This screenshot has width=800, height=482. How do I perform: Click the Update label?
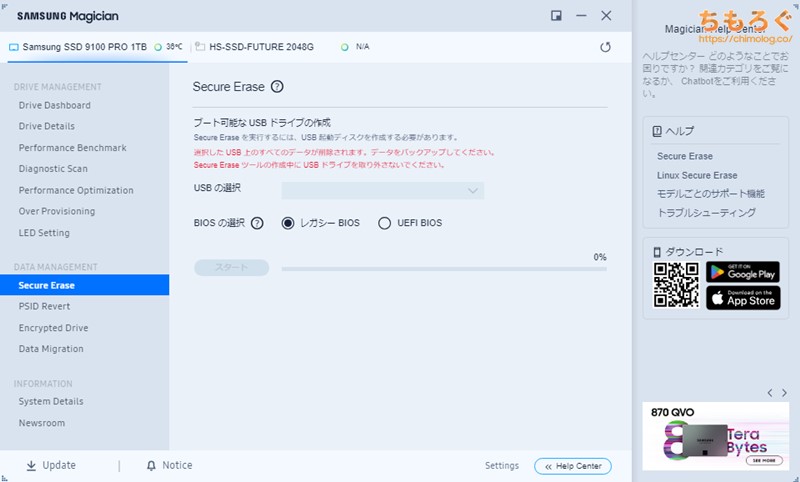point(59,465)
